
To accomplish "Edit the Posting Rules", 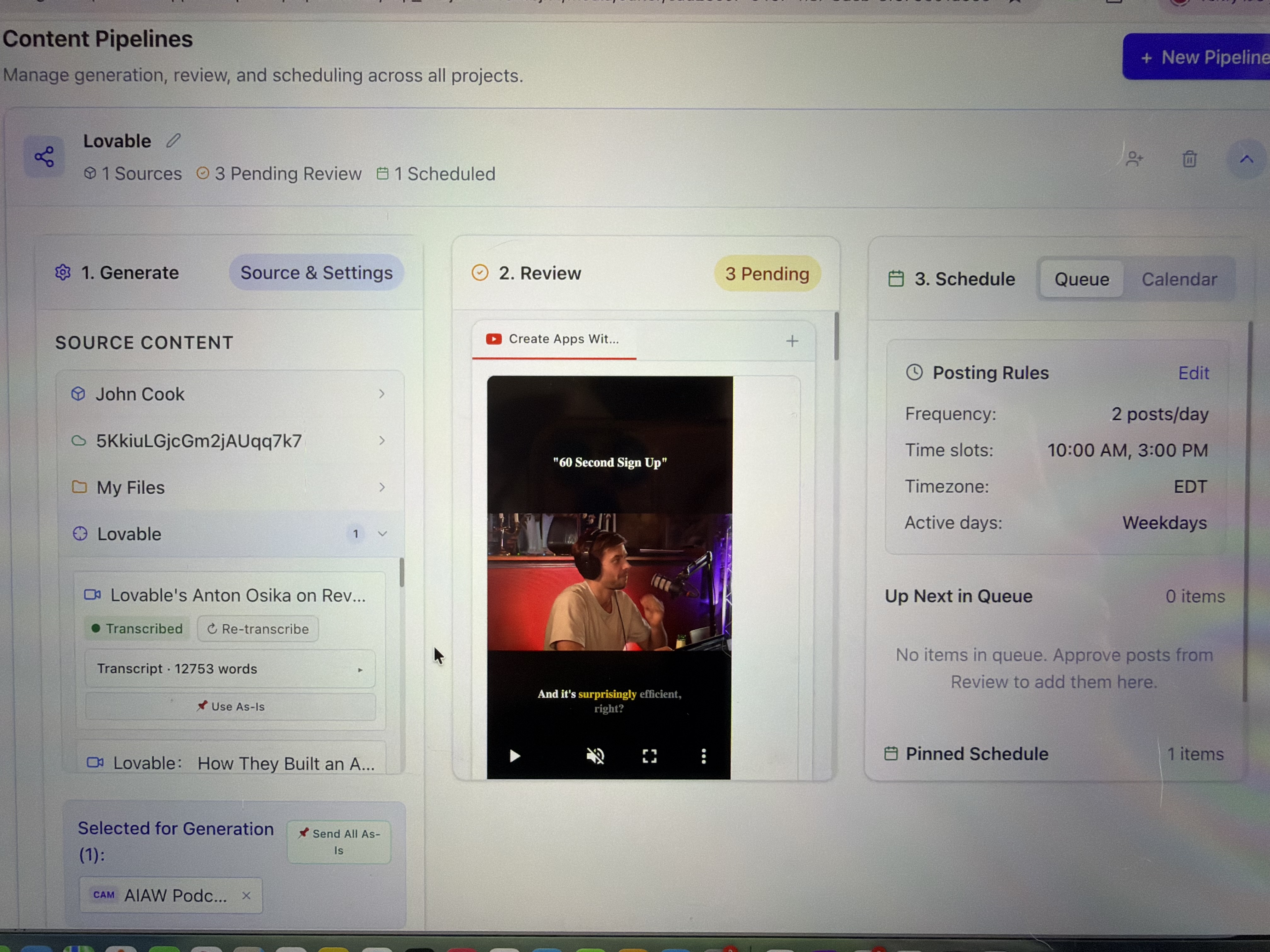I will (1194, 373).
